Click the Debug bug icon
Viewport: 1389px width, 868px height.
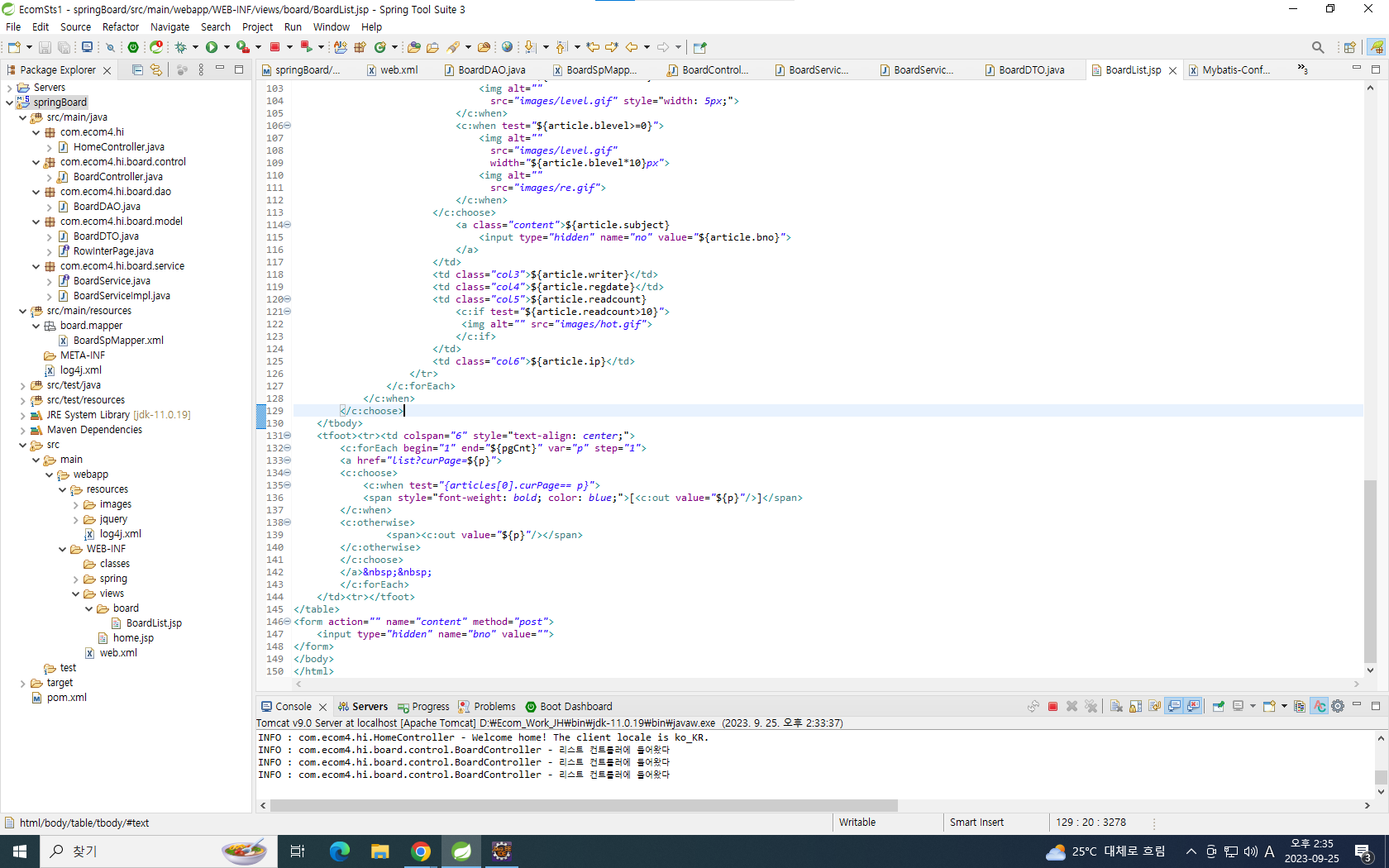coord(180,47)
